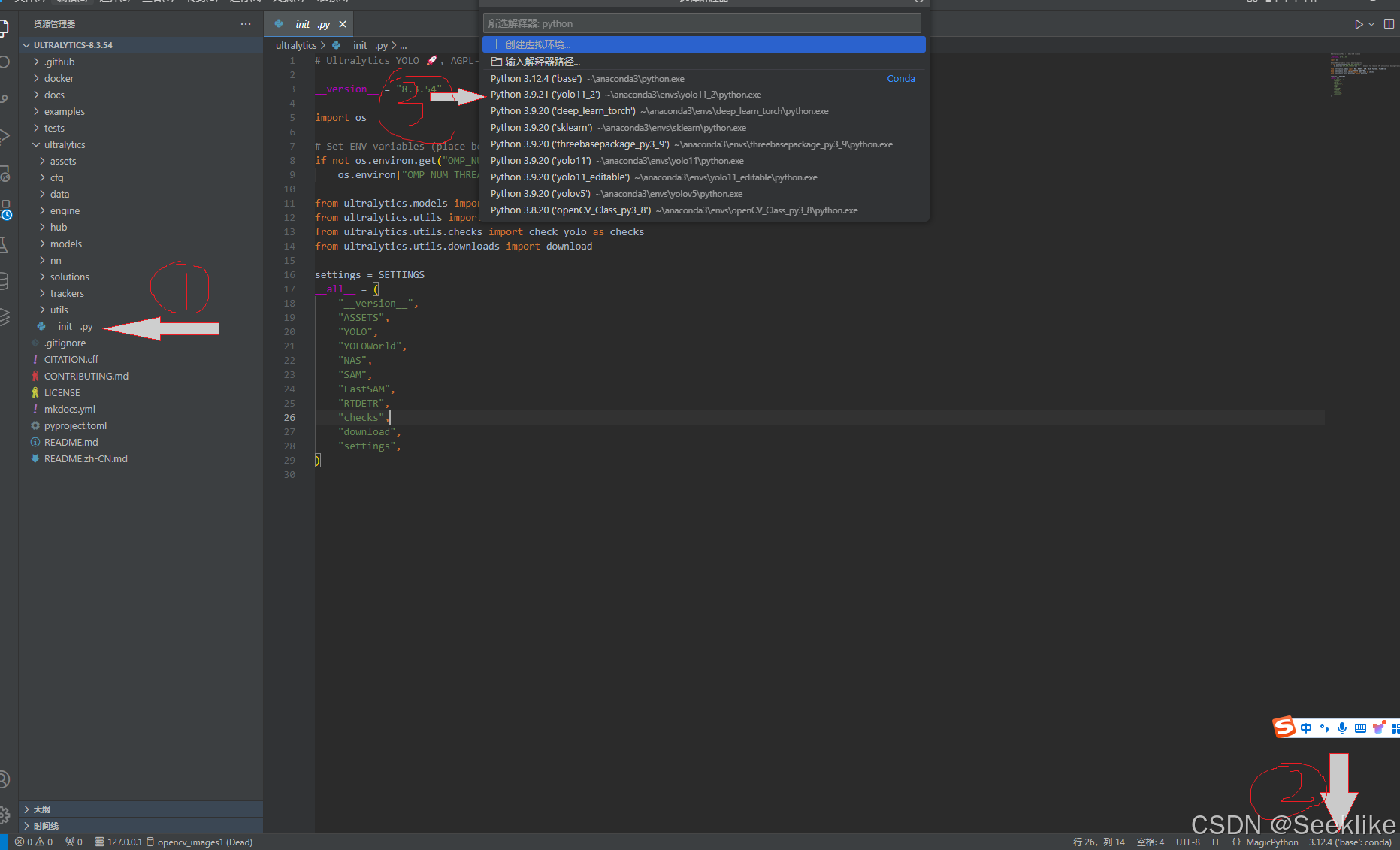This screenshot has height=850, width=1400.
Task: Select Python 3.8.20 ('openCV_Class_py3_8') interpreter
Action: [x=703, y=210]
